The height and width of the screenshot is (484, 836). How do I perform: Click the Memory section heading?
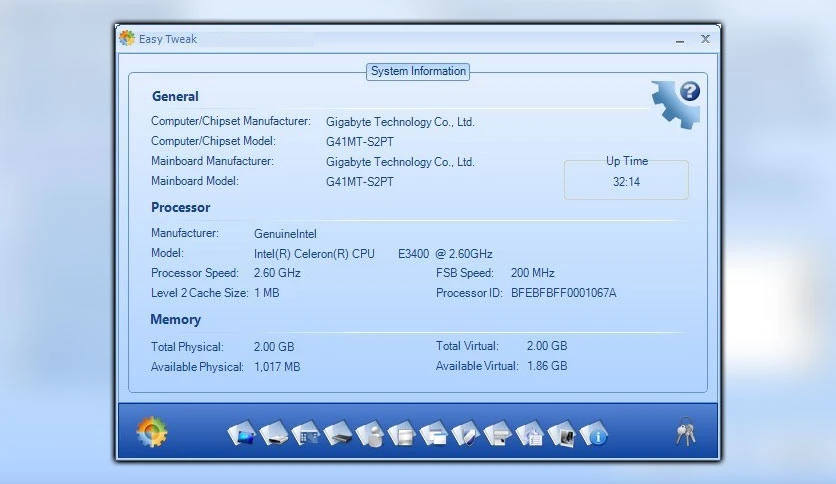[x=175, y=319]
